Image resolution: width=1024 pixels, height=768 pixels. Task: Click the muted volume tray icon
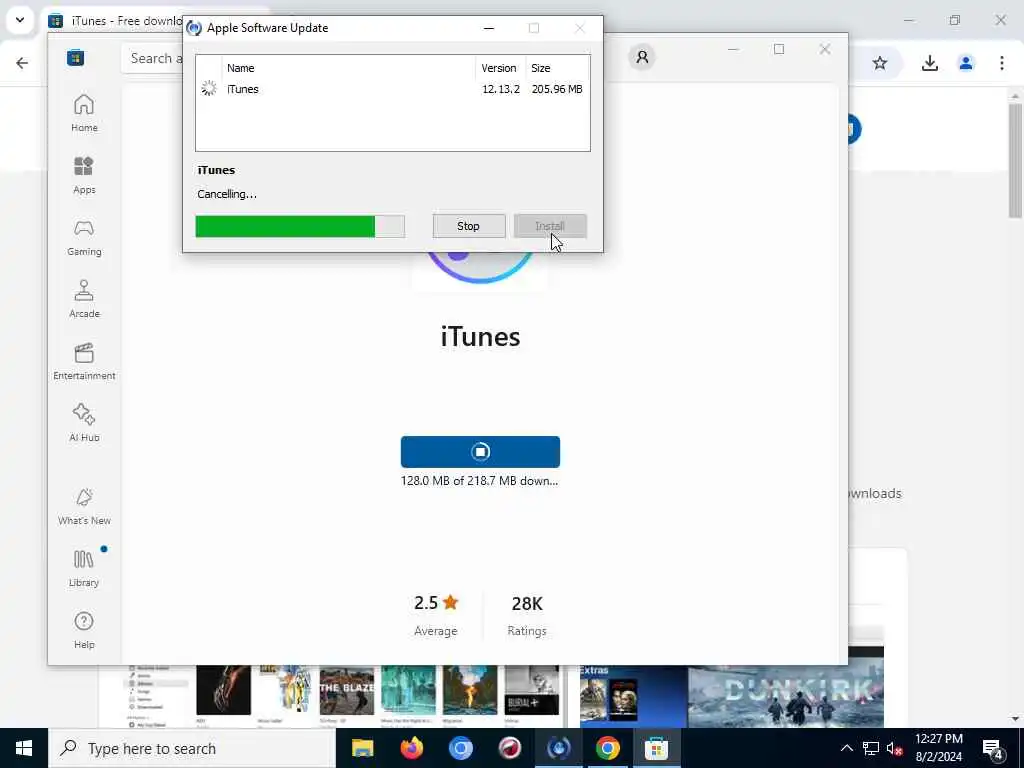pyautogui.click(x=895, y=748)
